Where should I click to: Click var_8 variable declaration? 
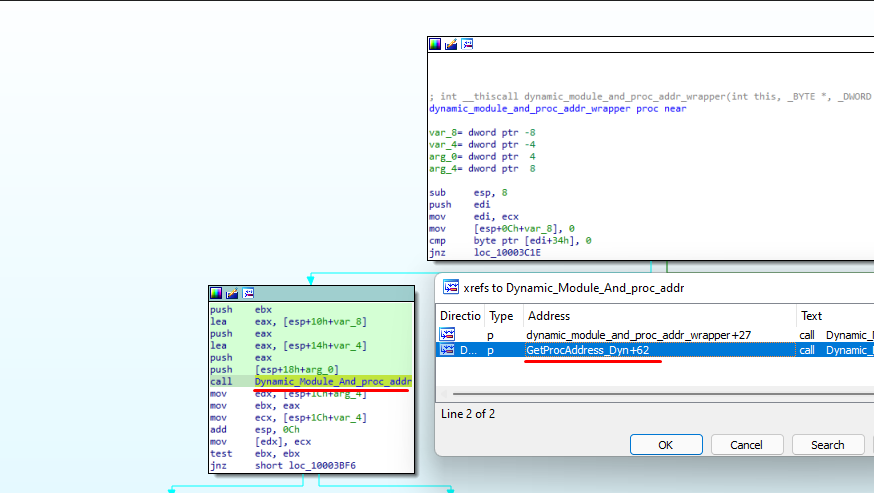[482, 133]
